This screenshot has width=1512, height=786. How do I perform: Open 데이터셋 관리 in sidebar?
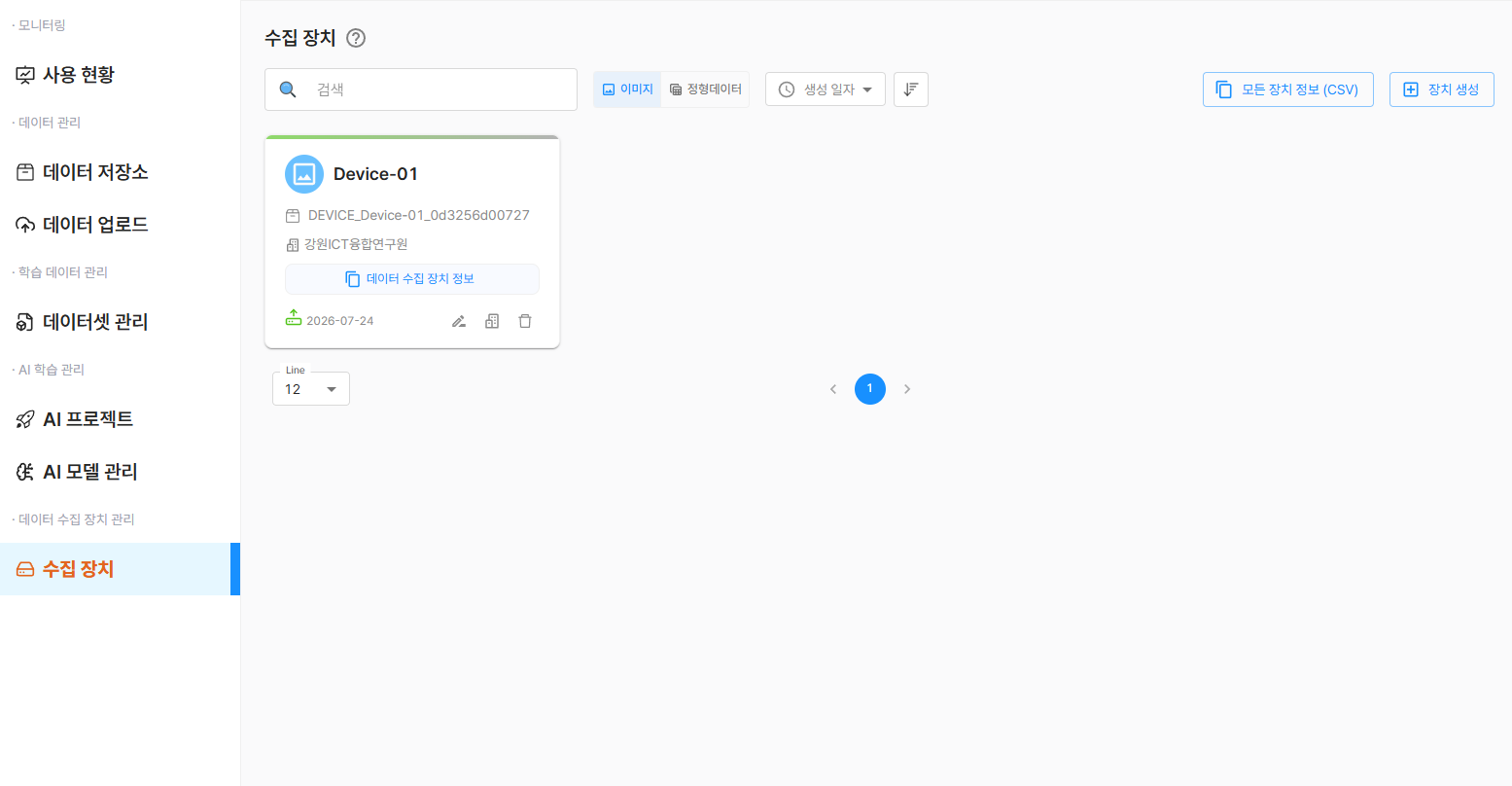[x=82, y=322]
